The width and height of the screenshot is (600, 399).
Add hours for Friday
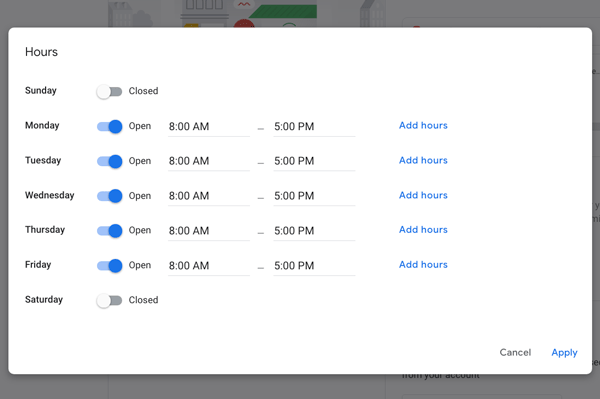[423, 264]
